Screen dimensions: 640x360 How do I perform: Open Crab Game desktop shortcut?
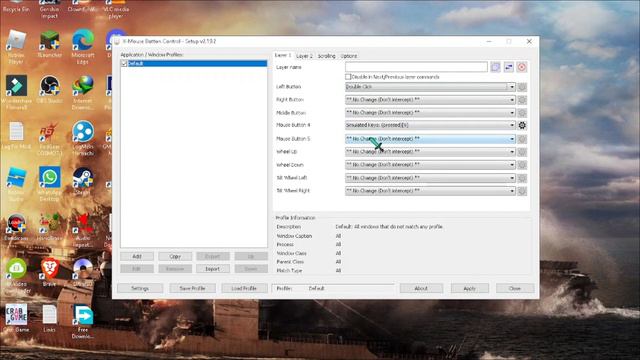pos(16,318)
